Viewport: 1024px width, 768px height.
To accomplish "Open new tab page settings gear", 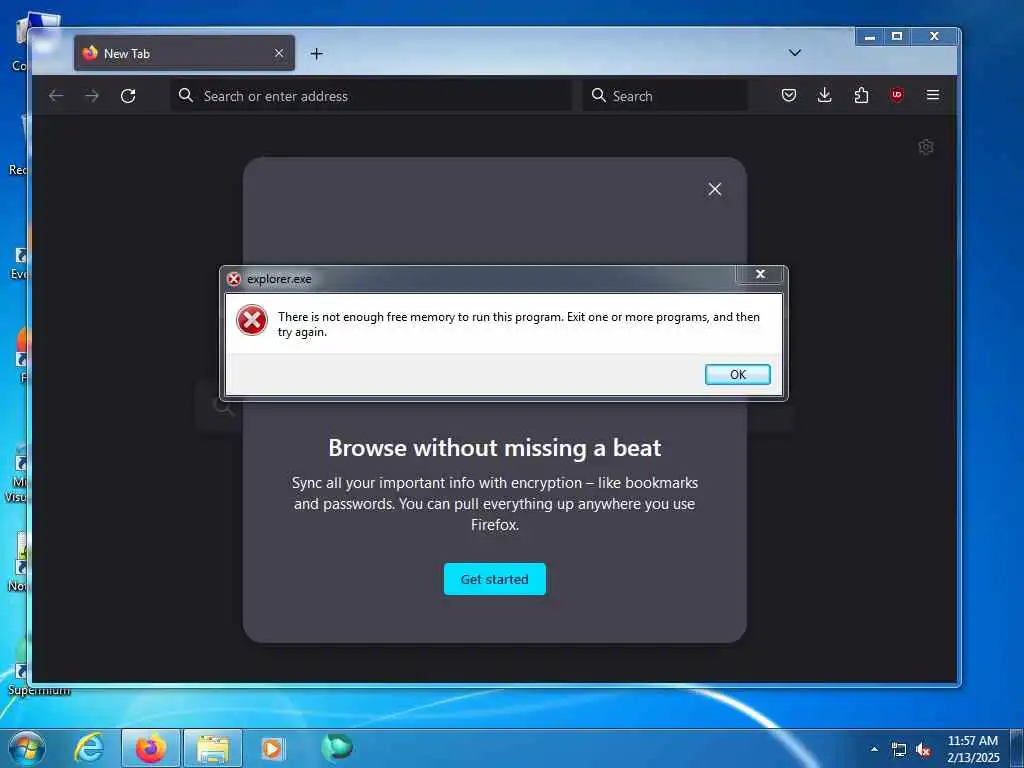I will [x=925, y=147].
